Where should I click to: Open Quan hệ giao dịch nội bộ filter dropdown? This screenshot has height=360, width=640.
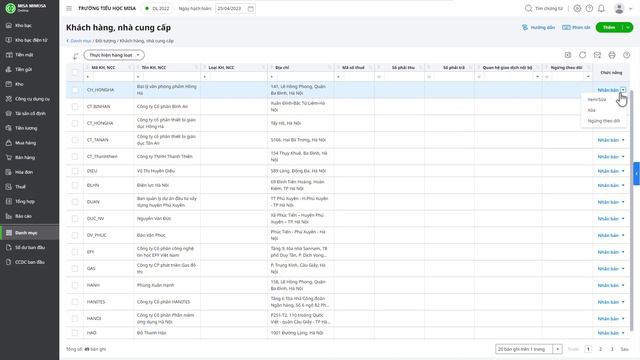pos(537,77)
